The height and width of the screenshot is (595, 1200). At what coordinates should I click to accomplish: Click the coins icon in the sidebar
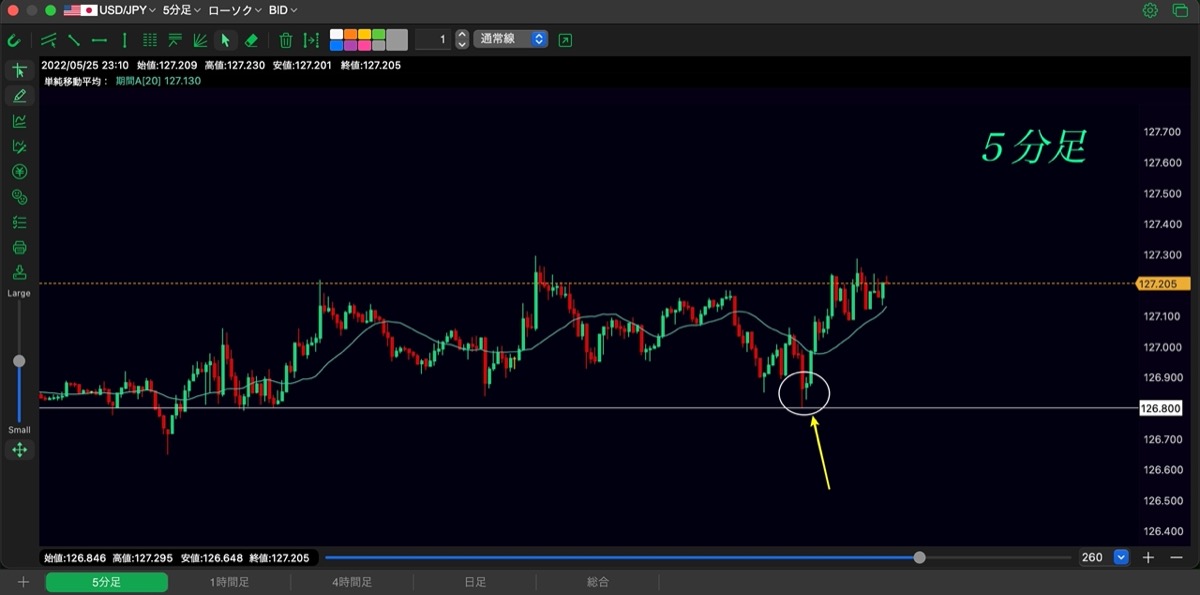click(19, 197)
